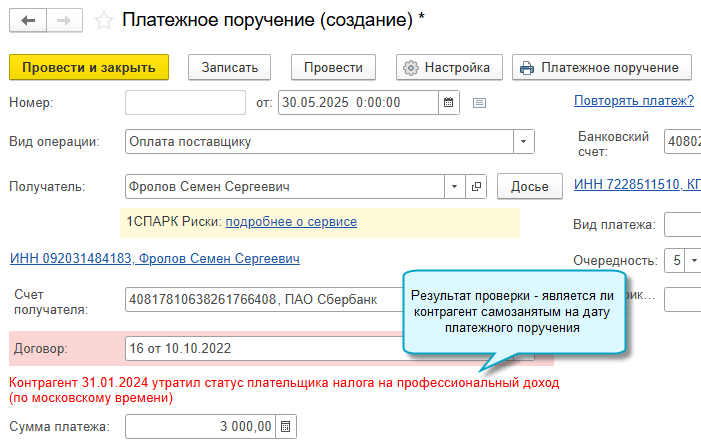
Task: Click the forward navigation arrow
Action: point(64,20)
